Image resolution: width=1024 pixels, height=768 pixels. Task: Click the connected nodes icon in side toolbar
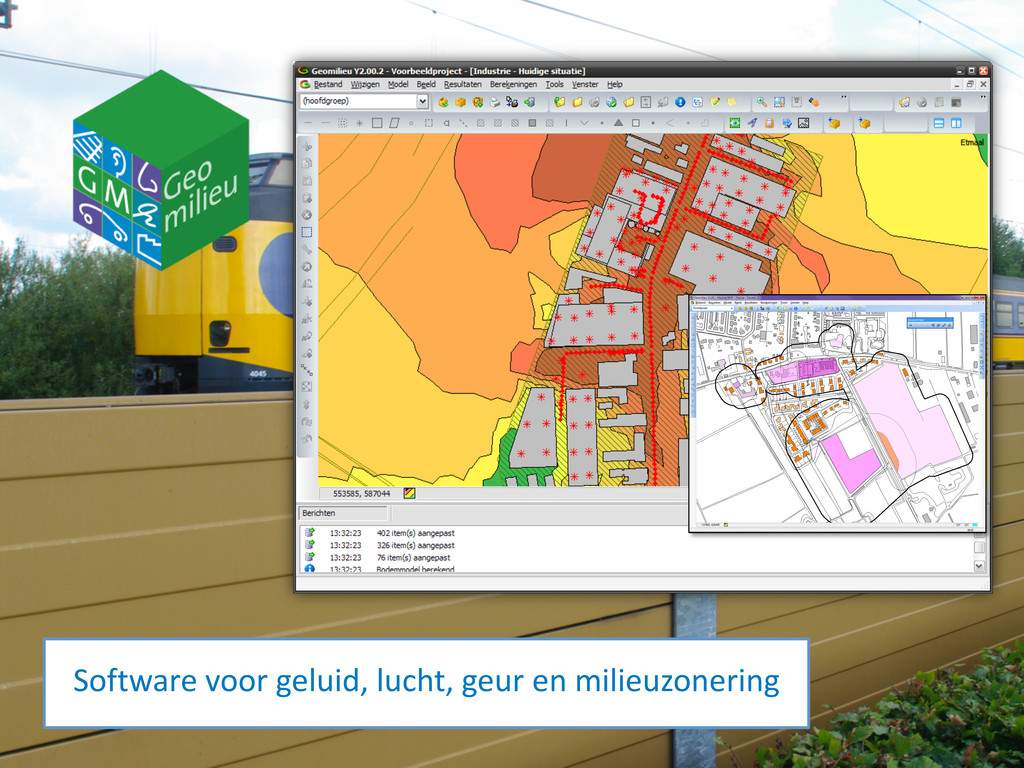click(307, 370)
